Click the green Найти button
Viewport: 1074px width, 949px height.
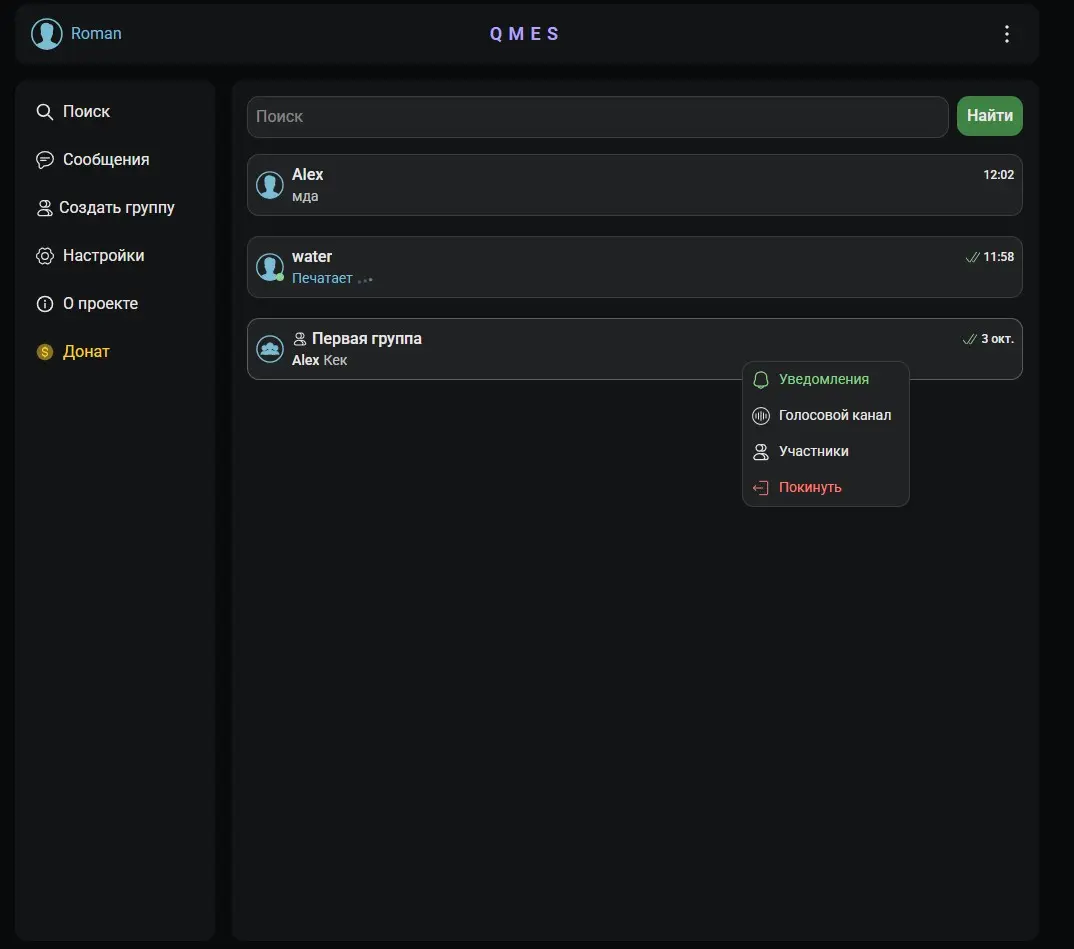(x=989, y=116)
